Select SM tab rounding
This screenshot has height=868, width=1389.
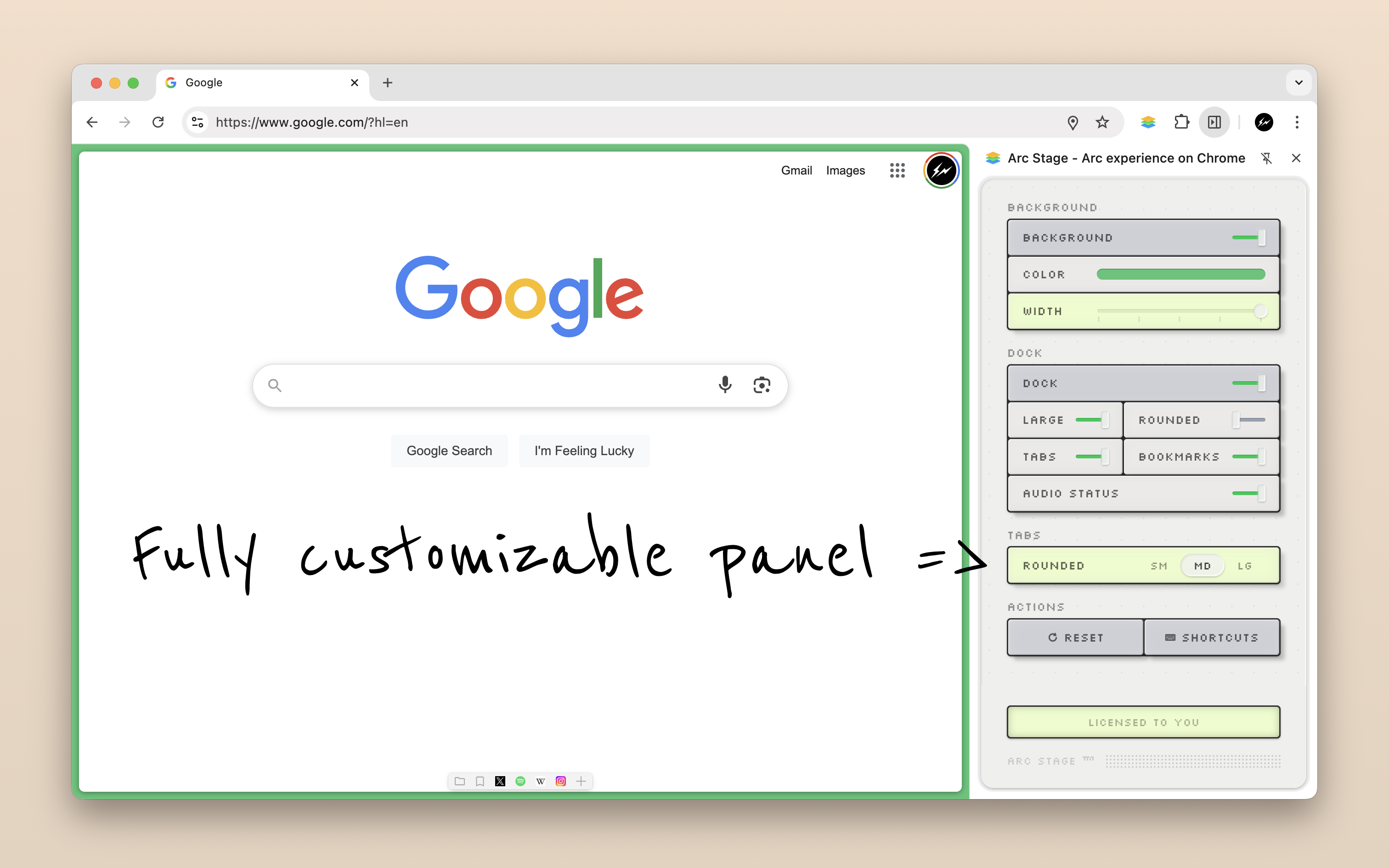[1159, 566]
